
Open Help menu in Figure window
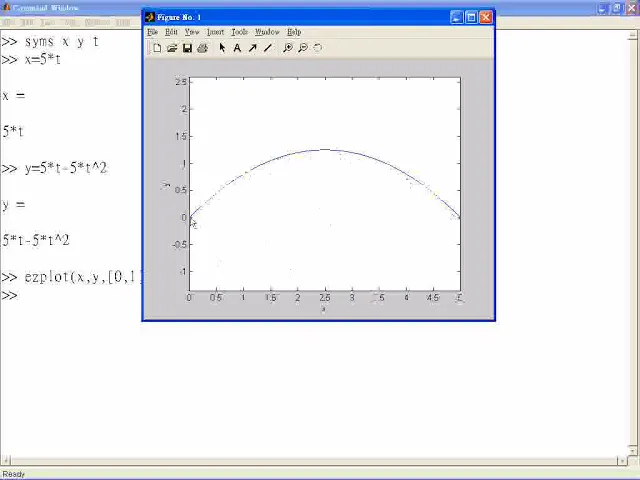[x=294, y=32]
